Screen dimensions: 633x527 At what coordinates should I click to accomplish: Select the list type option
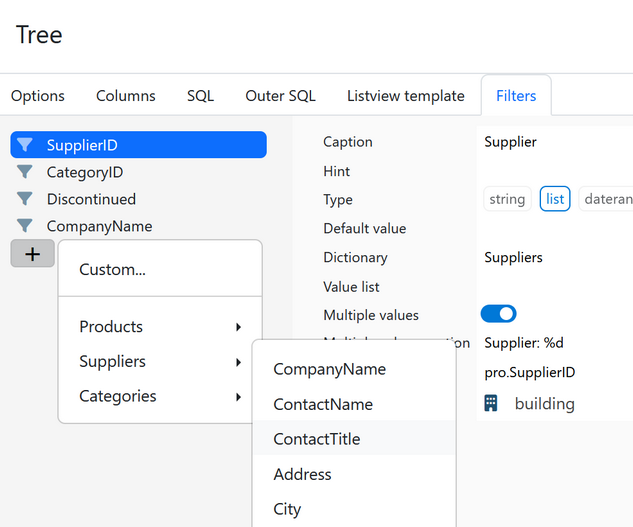(555, 199)
